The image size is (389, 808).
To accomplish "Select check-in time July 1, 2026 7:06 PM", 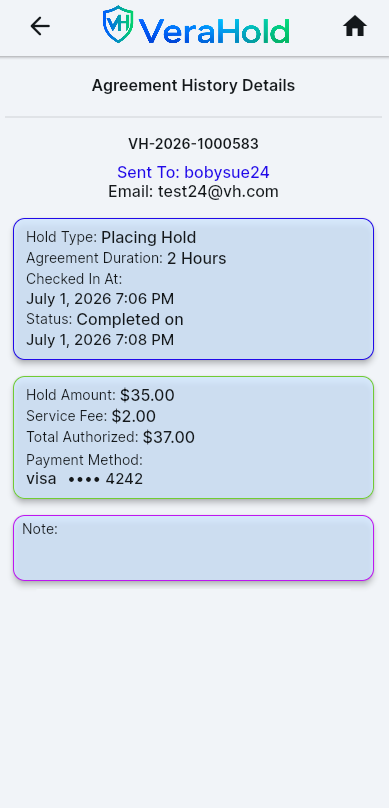I will coord(100,299).
